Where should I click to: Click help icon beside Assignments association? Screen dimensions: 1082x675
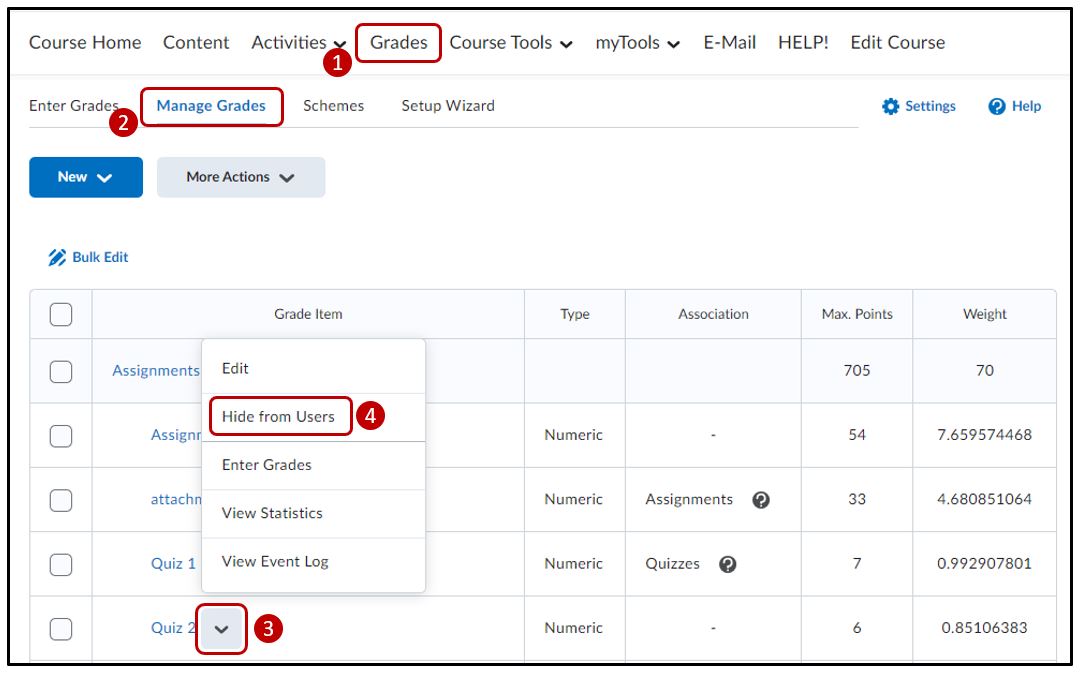click(x=761, y=500)
